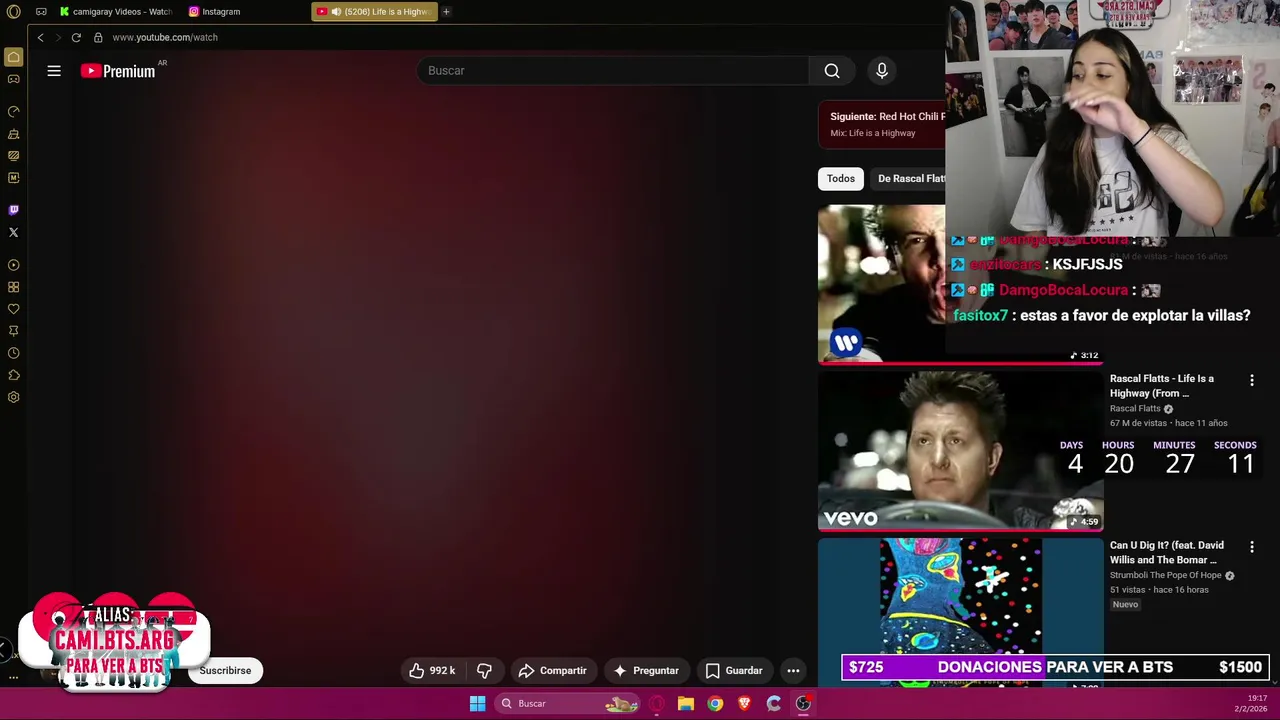Dislike the video with thumbs-down
1280x720 pixels.
484,671
